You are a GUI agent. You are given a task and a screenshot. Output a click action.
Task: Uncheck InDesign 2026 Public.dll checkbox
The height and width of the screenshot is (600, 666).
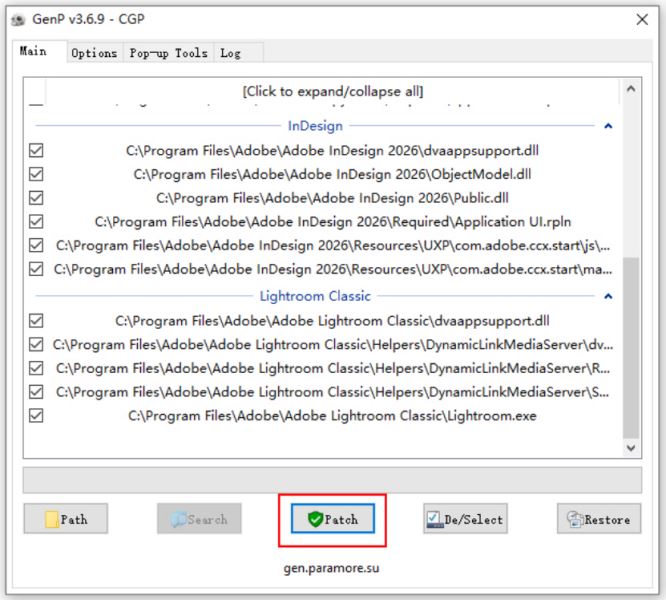(36, 198)
